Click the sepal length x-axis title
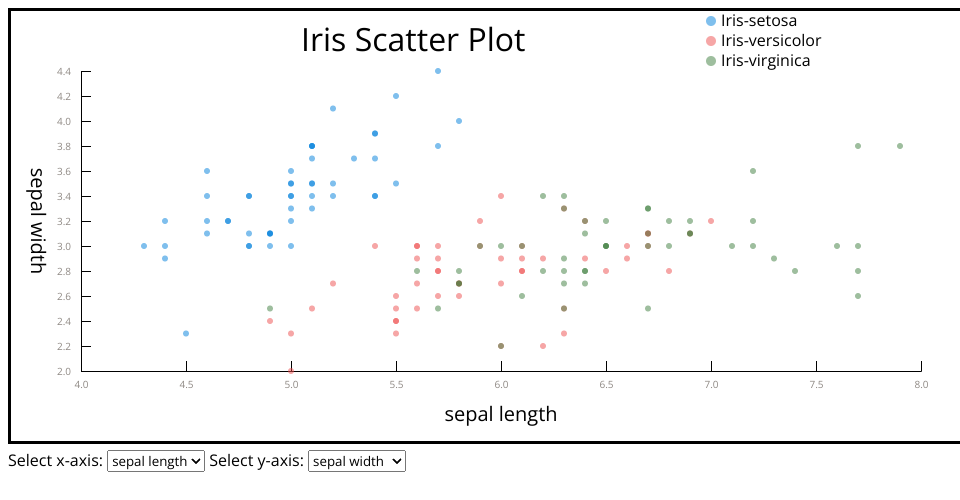This screenshot has height=500, width=960. 500,414
